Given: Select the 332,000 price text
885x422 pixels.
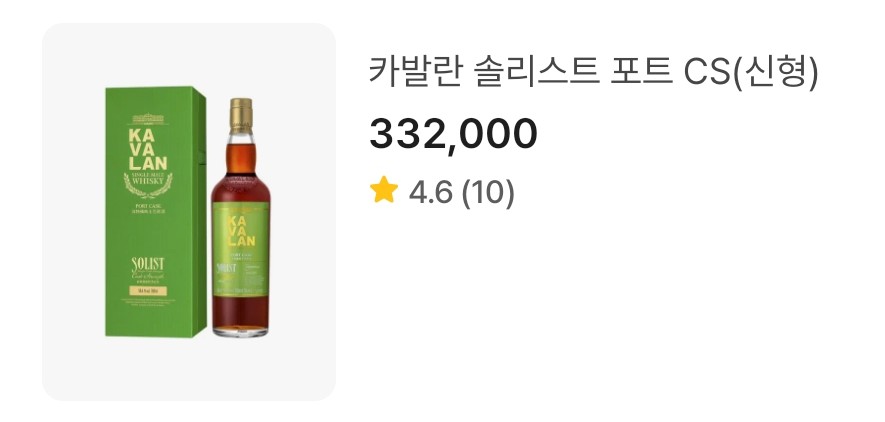Looking at the screenshot, I should click(453, 134).
